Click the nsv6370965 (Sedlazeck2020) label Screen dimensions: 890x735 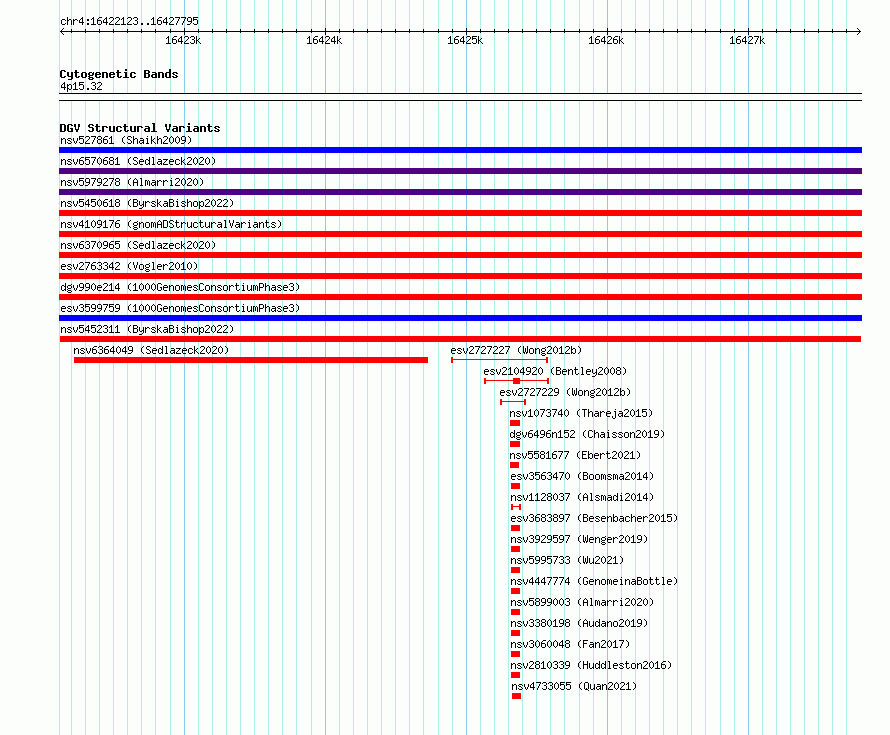(x=138, y=245)
